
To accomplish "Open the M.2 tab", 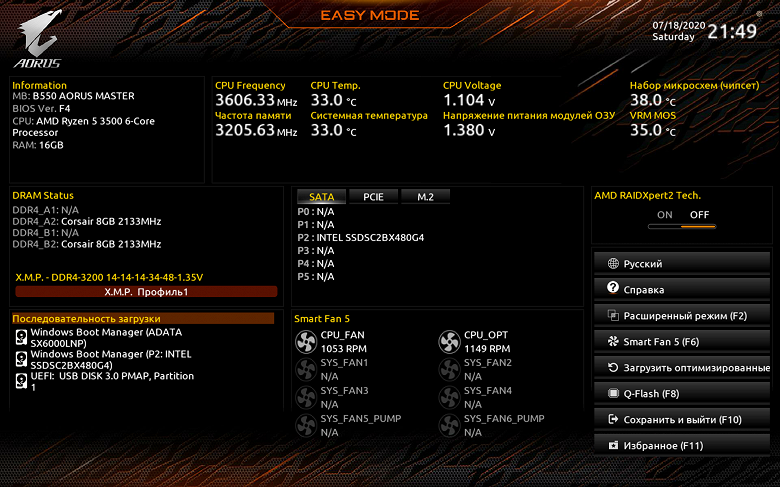I will (x=425, y=196).
